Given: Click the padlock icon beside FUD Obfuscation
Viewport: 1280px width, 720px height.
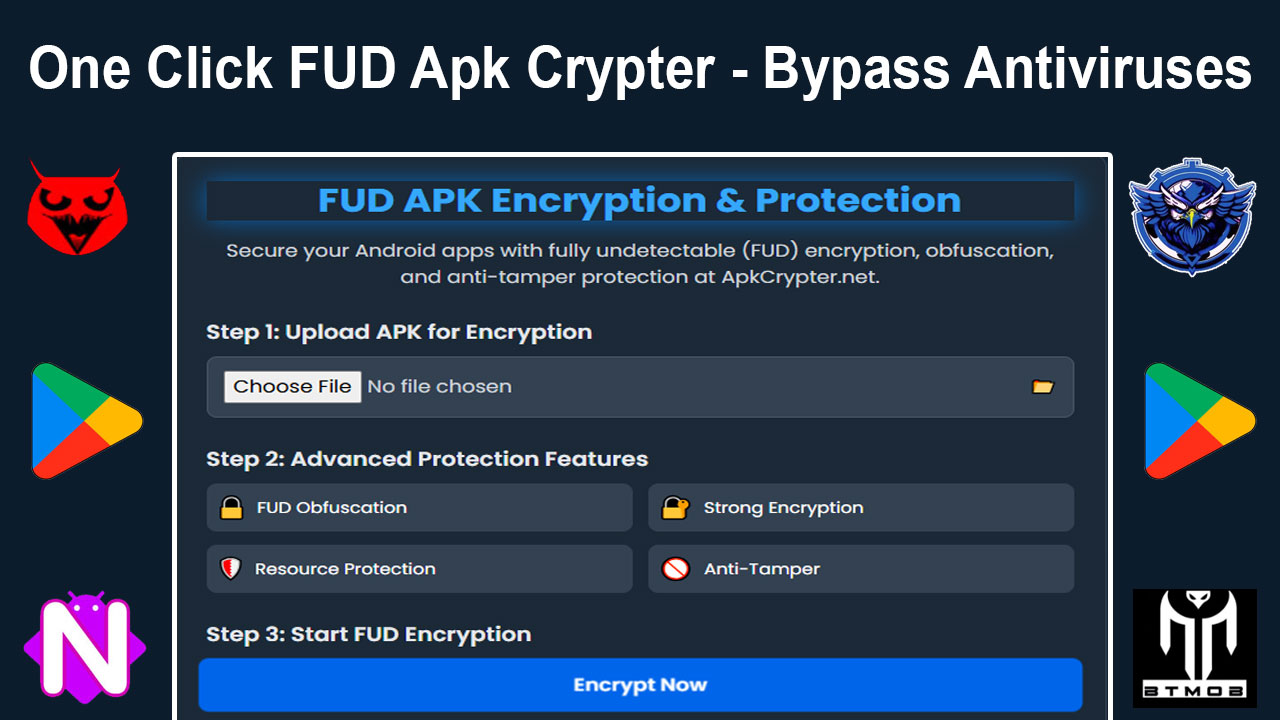Looking at the screenshot, I should point(231,508).
